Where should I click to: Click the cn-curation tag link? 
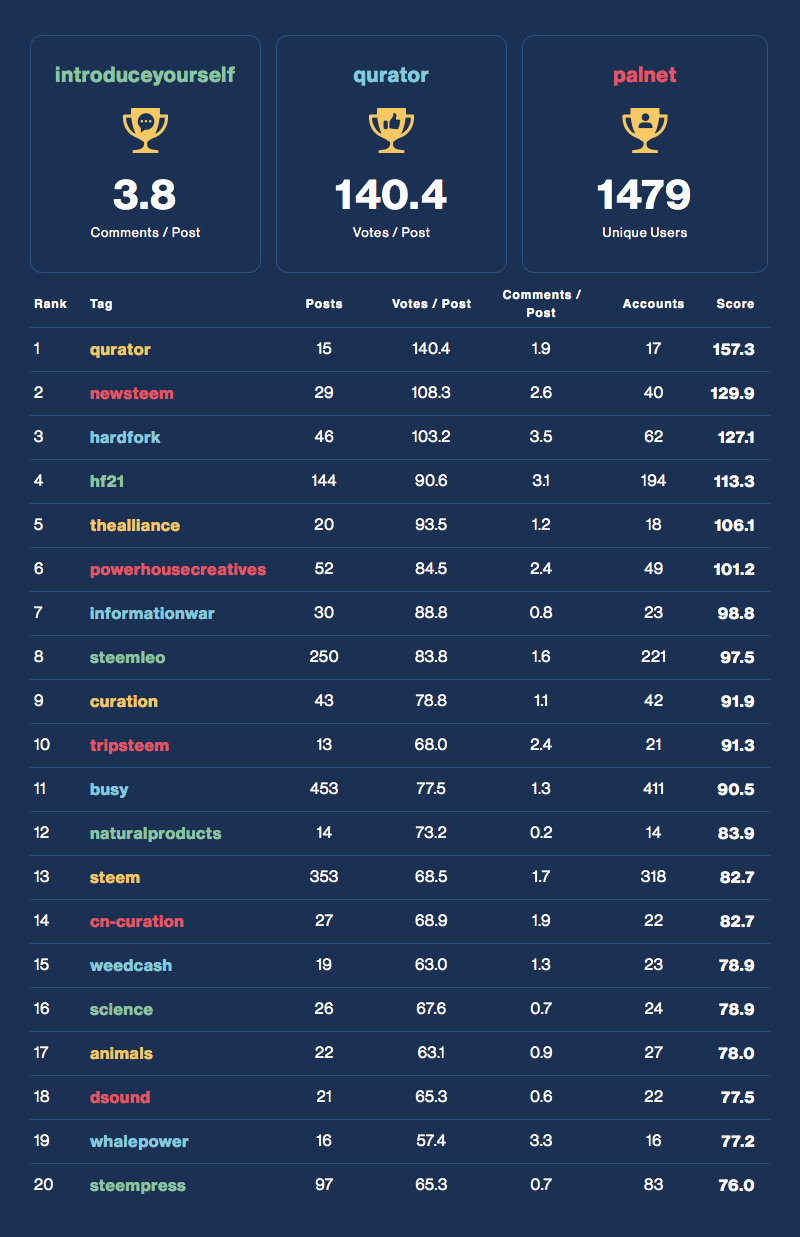(x=137, y=921)
